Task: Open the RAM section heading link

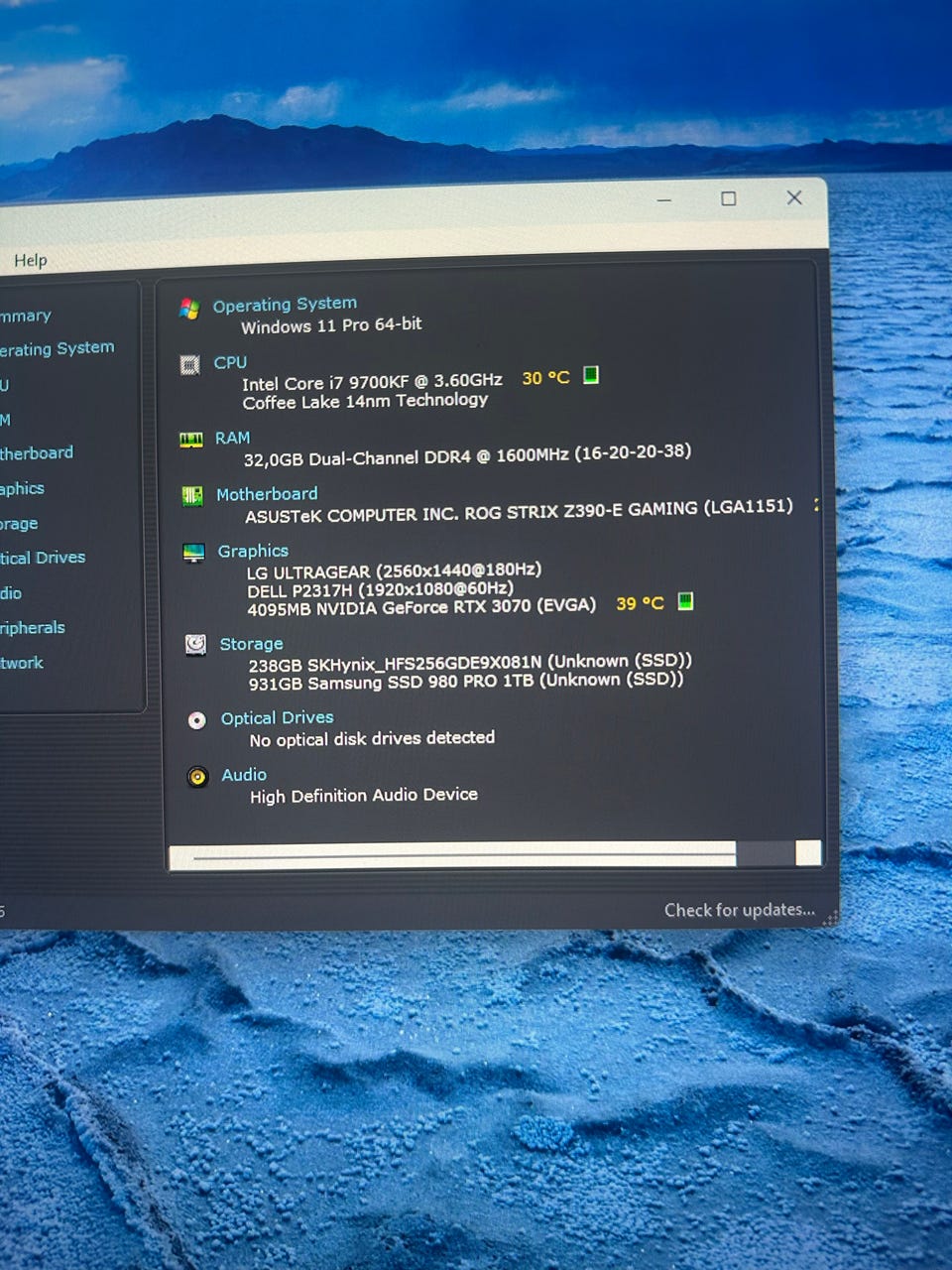Action: pyautogui.click(x=232, y=438)
